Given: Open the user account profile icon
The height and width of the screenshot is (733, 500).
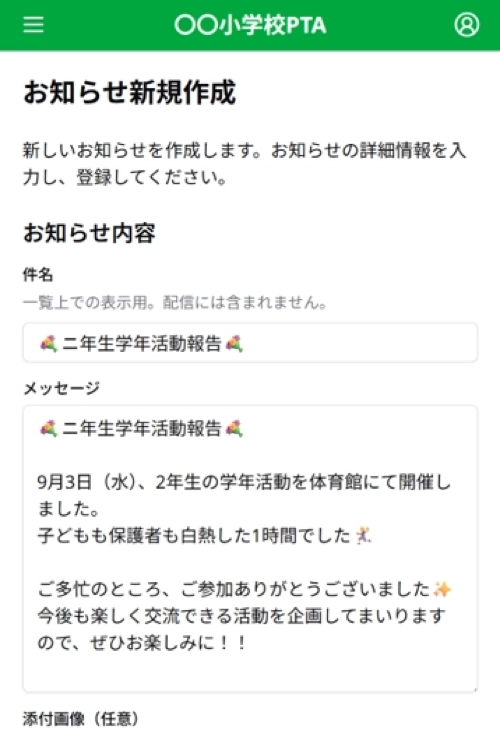Looking at the screenshot, I should (x=466, y=24).
